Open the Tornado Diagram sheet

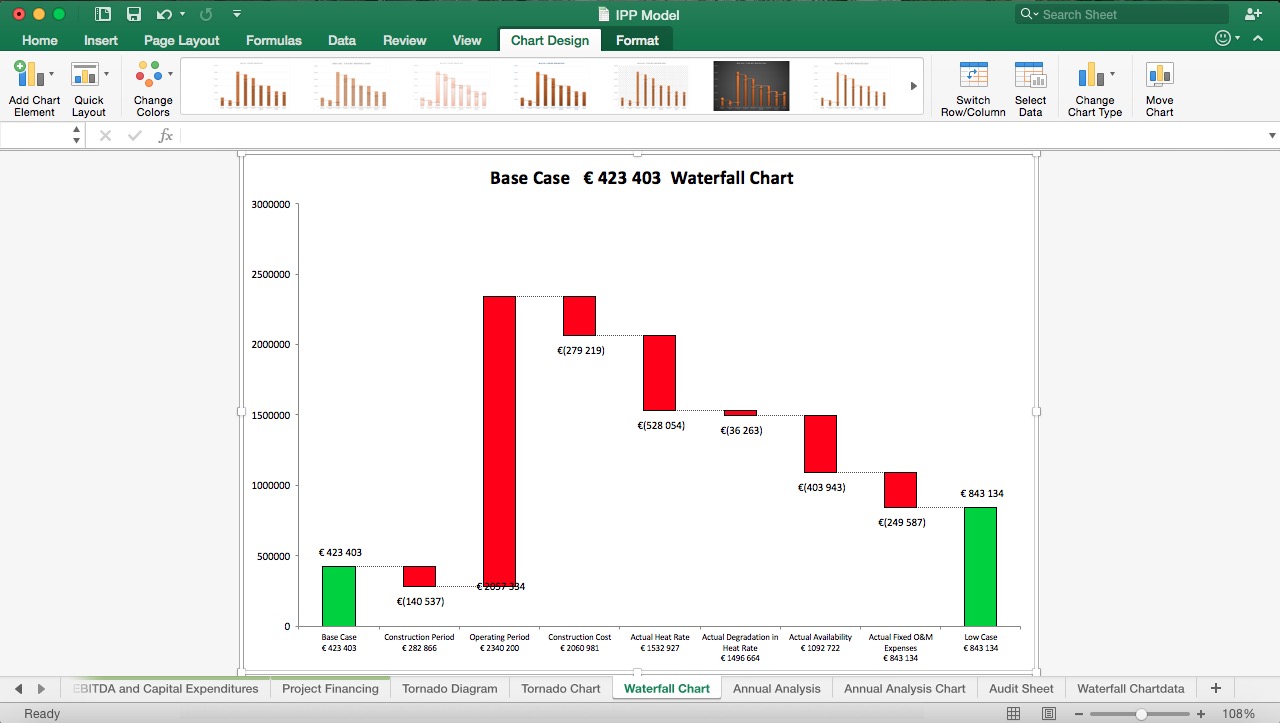coord(448,688)
